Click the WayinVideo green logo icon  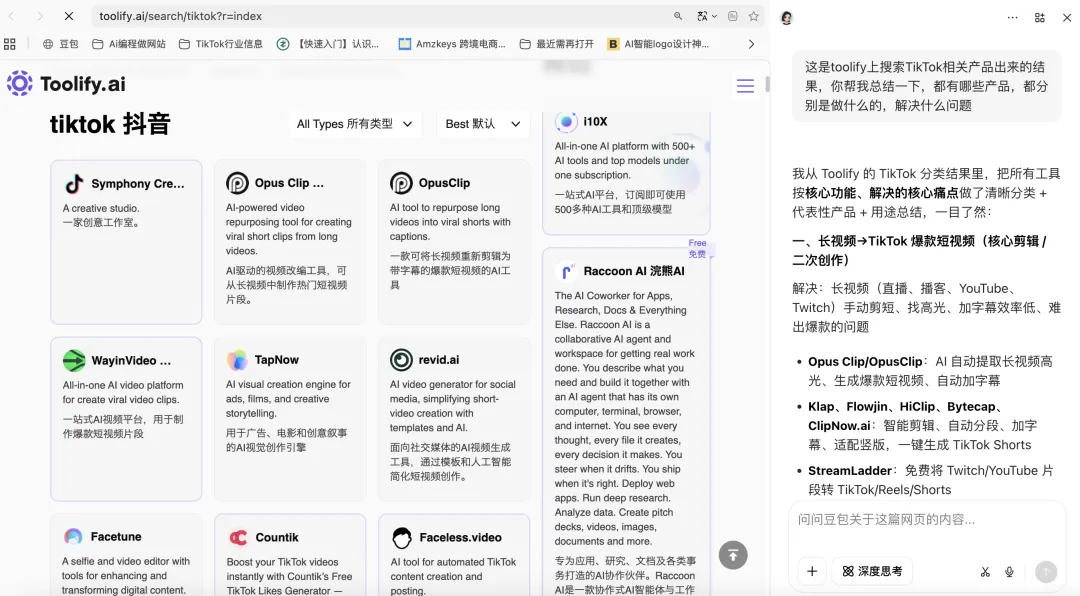[74, 360]
